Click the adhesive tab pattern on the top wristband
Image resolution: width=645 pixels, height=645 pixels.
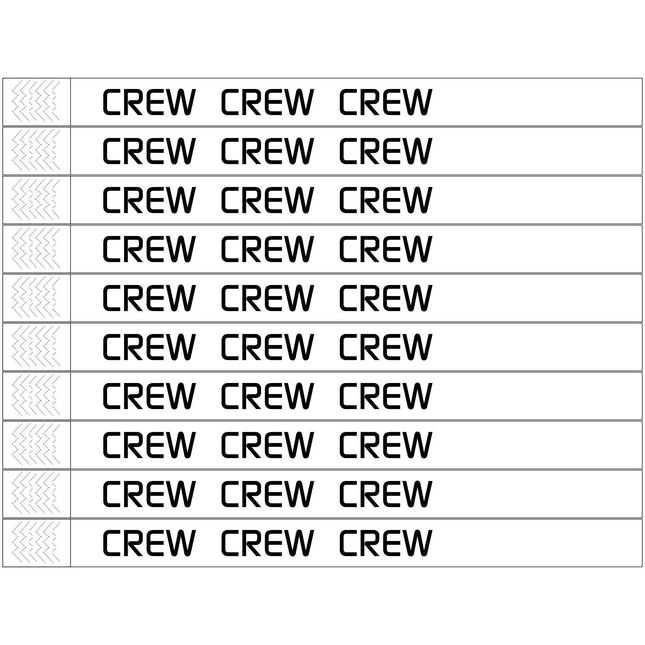(x=37, y=102)
